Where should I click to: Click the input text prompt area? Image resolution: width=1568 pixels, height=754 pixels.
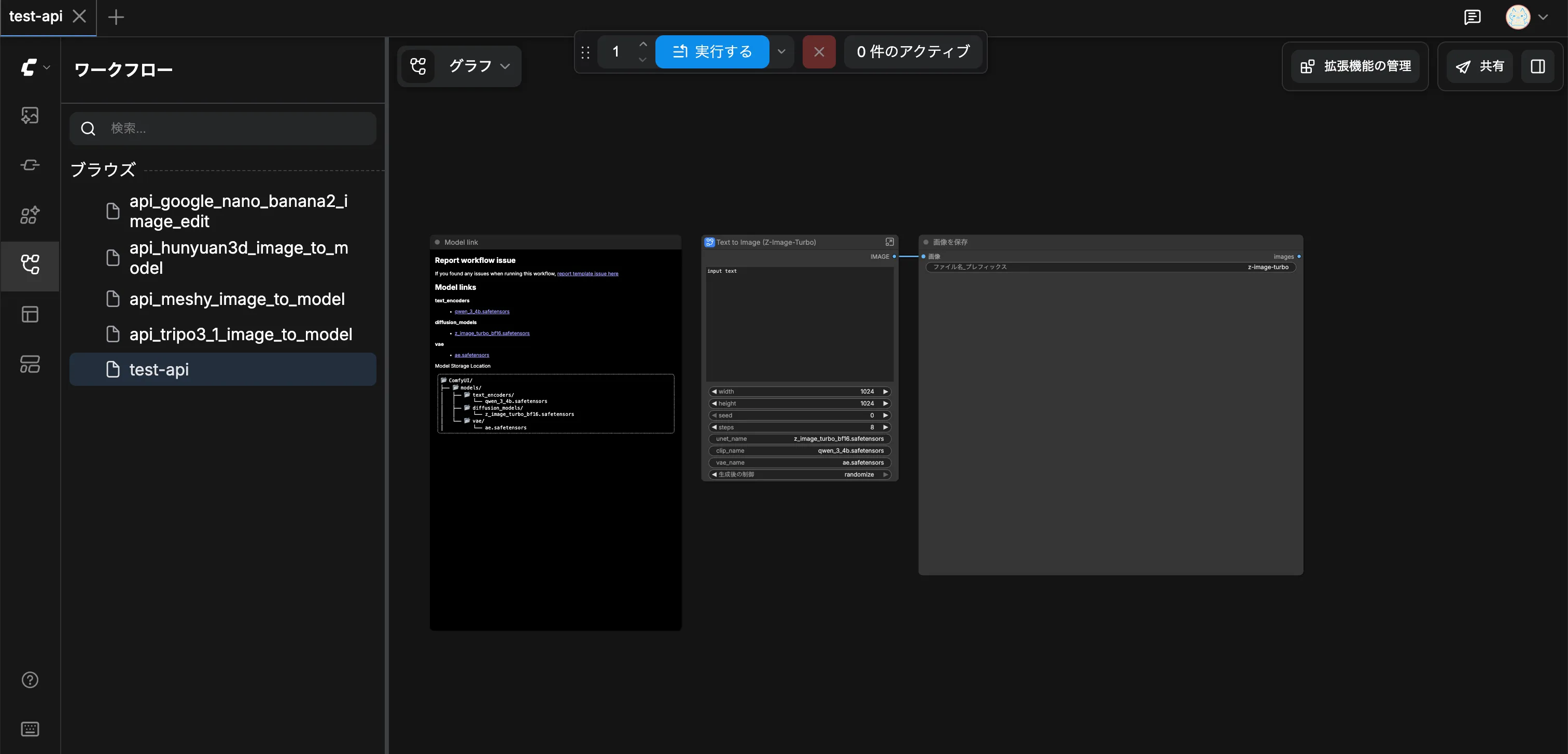coord(799,324)
